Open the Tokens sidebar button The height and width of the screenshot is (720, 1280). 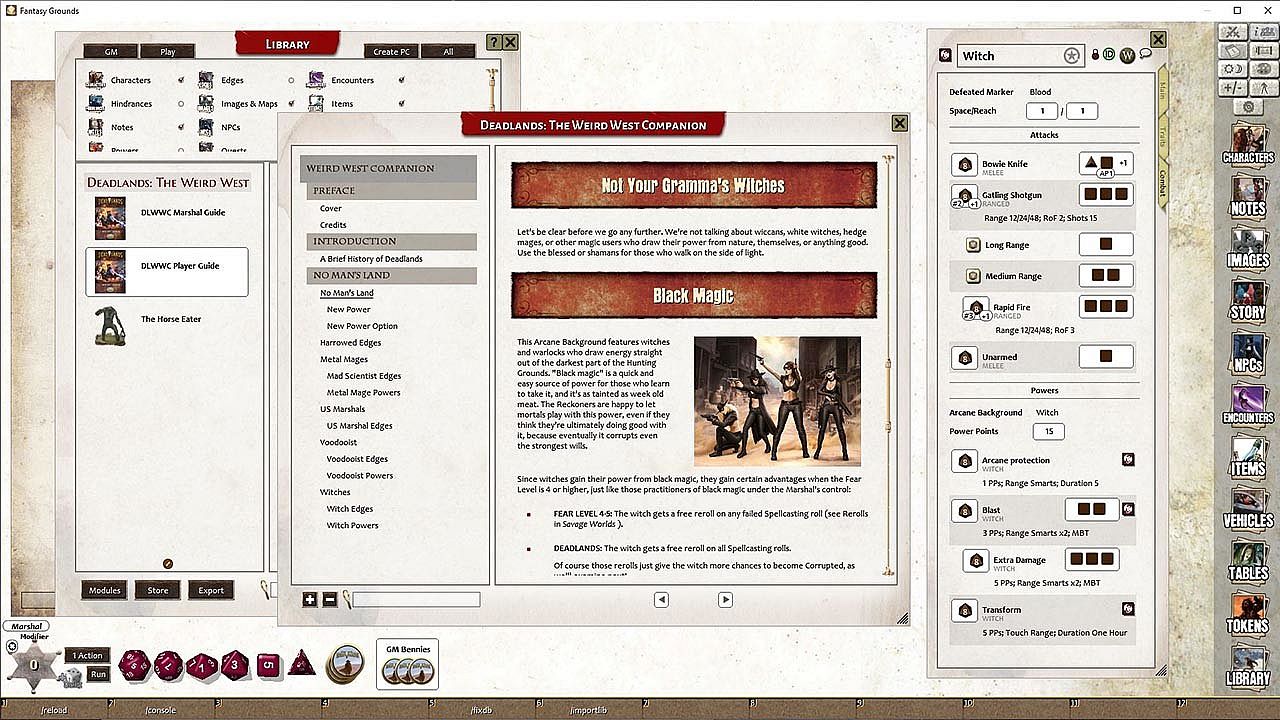(x=1247, y=611)
